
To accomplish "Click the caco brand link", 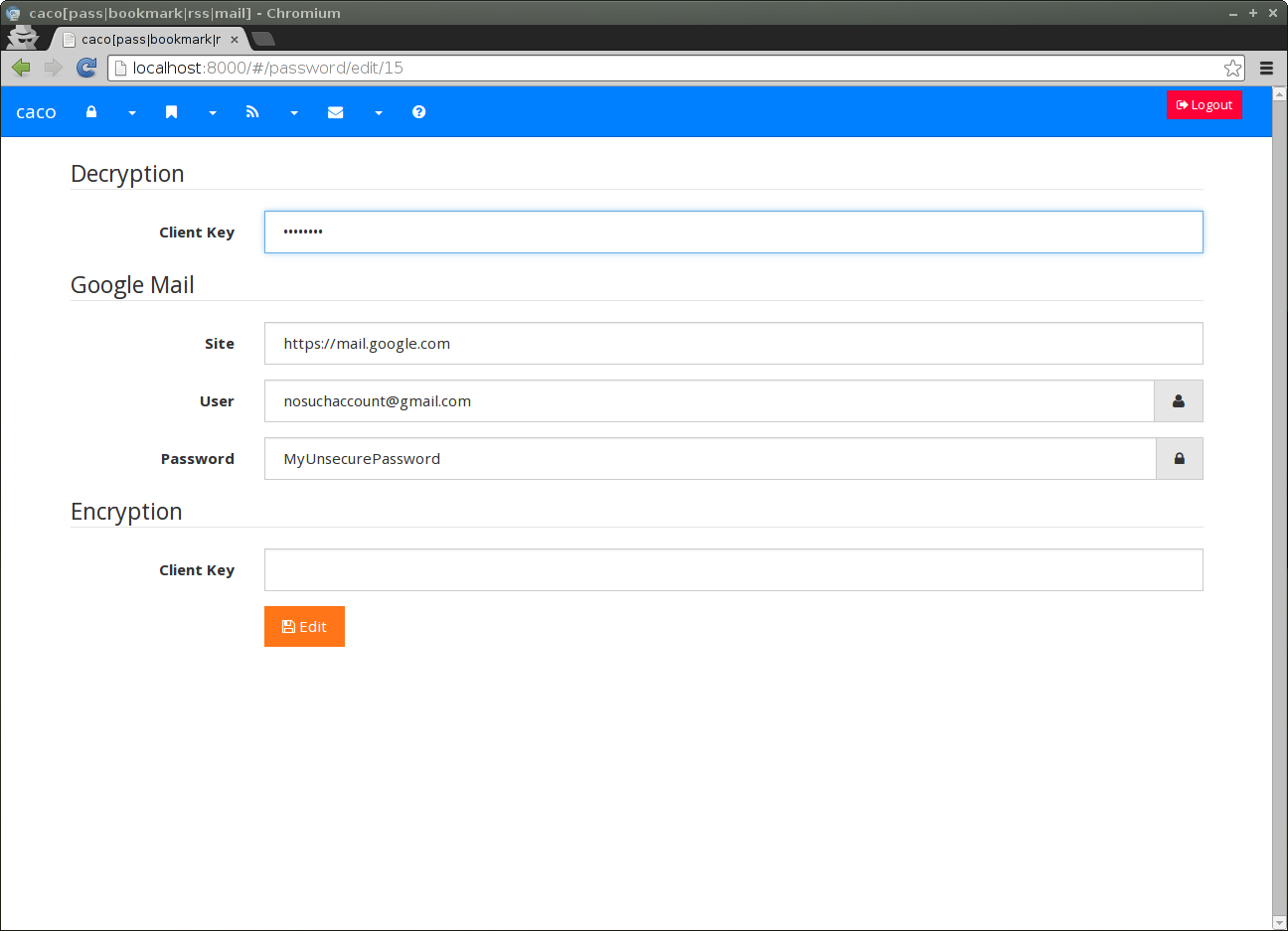I will 36,112.
